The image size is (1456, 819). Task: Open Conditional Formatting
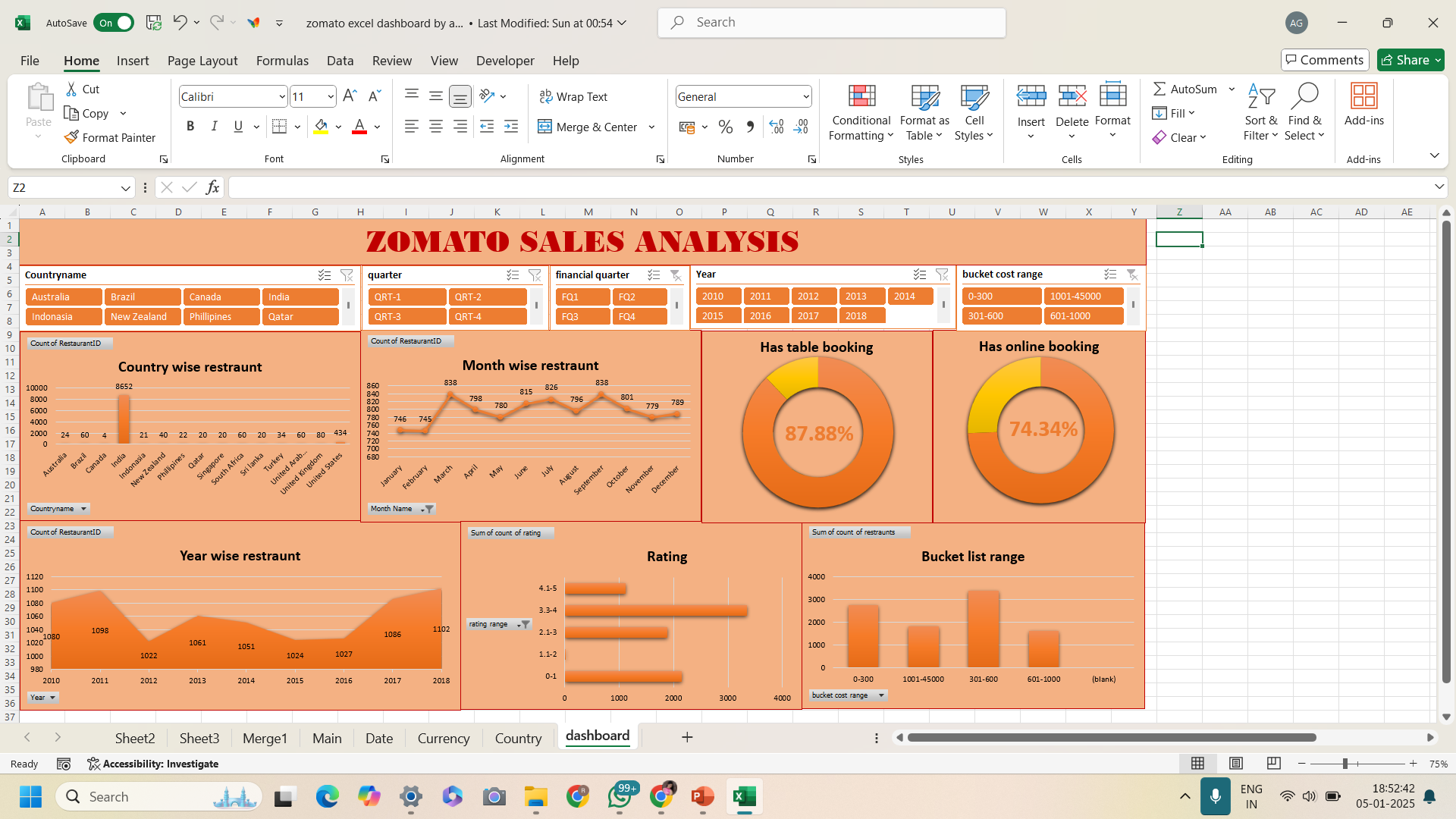click(861, 112)
